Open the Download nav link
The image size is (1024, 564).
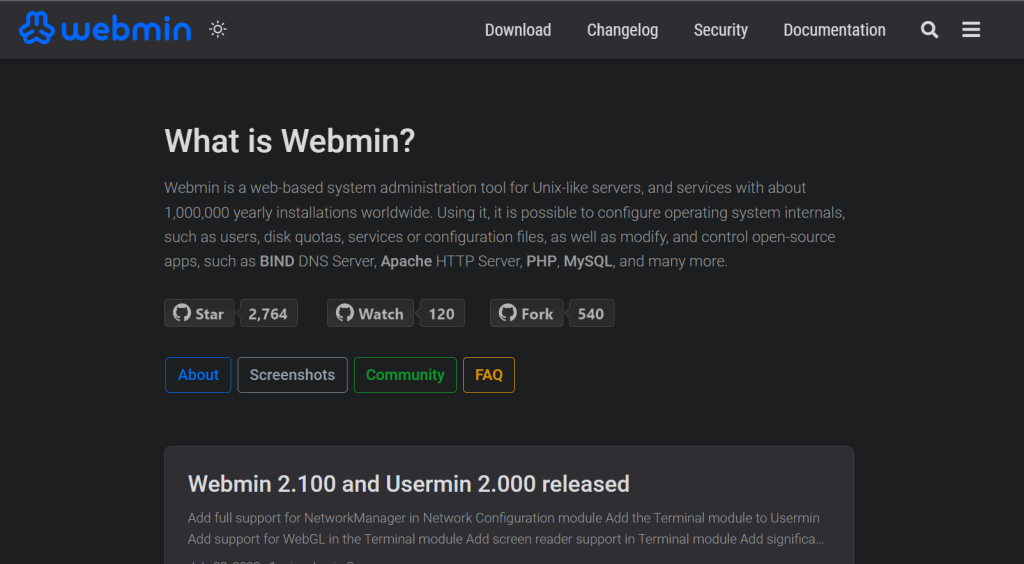518,30
